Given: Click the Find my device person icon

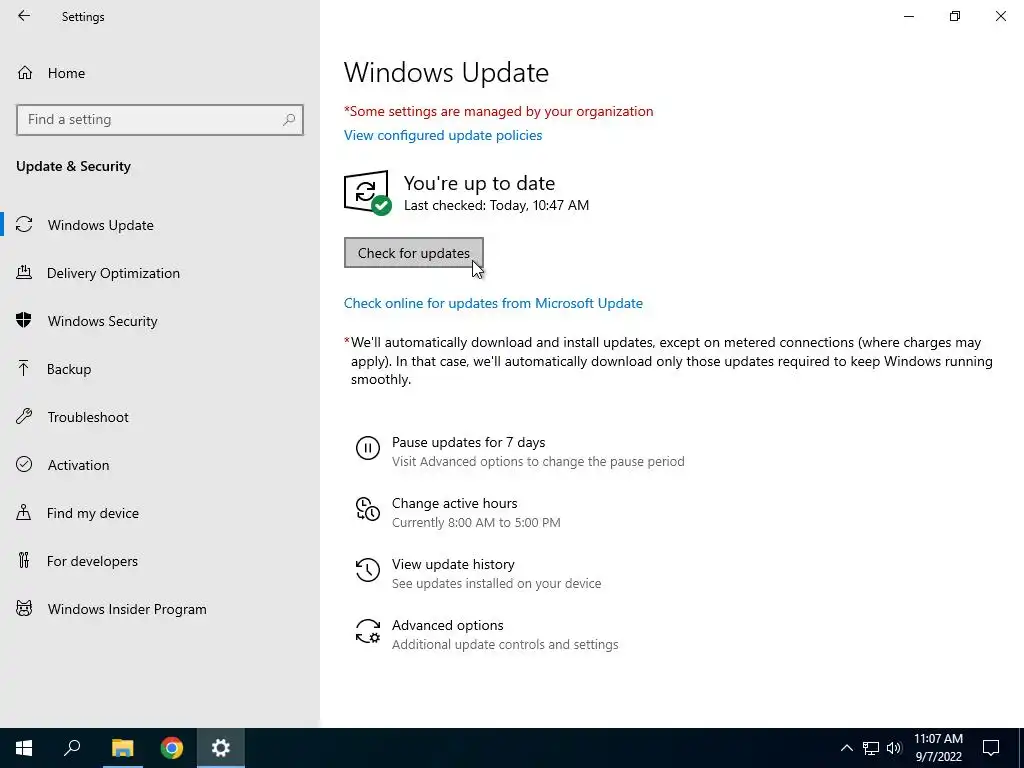Looking at the screenshot, I should [x=24, y=512].
